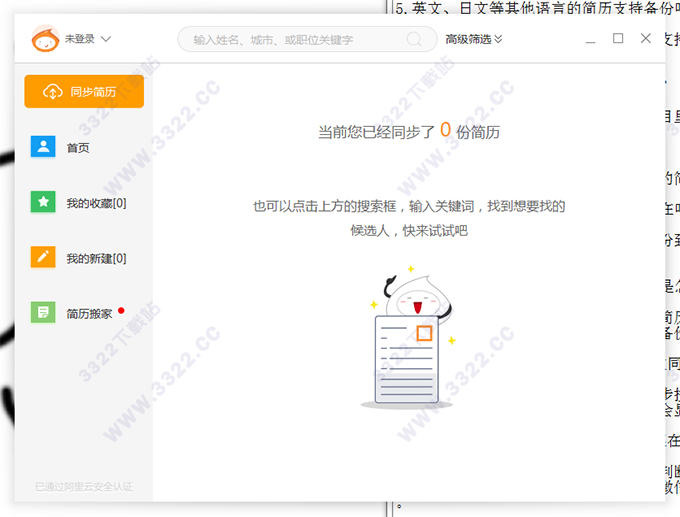Open the 未登录 account dropdown

pos(88,39)
